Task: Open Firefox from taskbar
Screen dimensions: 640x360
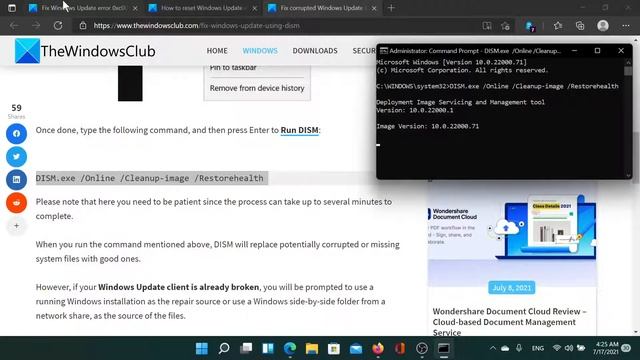Action: pyautogui.click(x=378, y=348)
